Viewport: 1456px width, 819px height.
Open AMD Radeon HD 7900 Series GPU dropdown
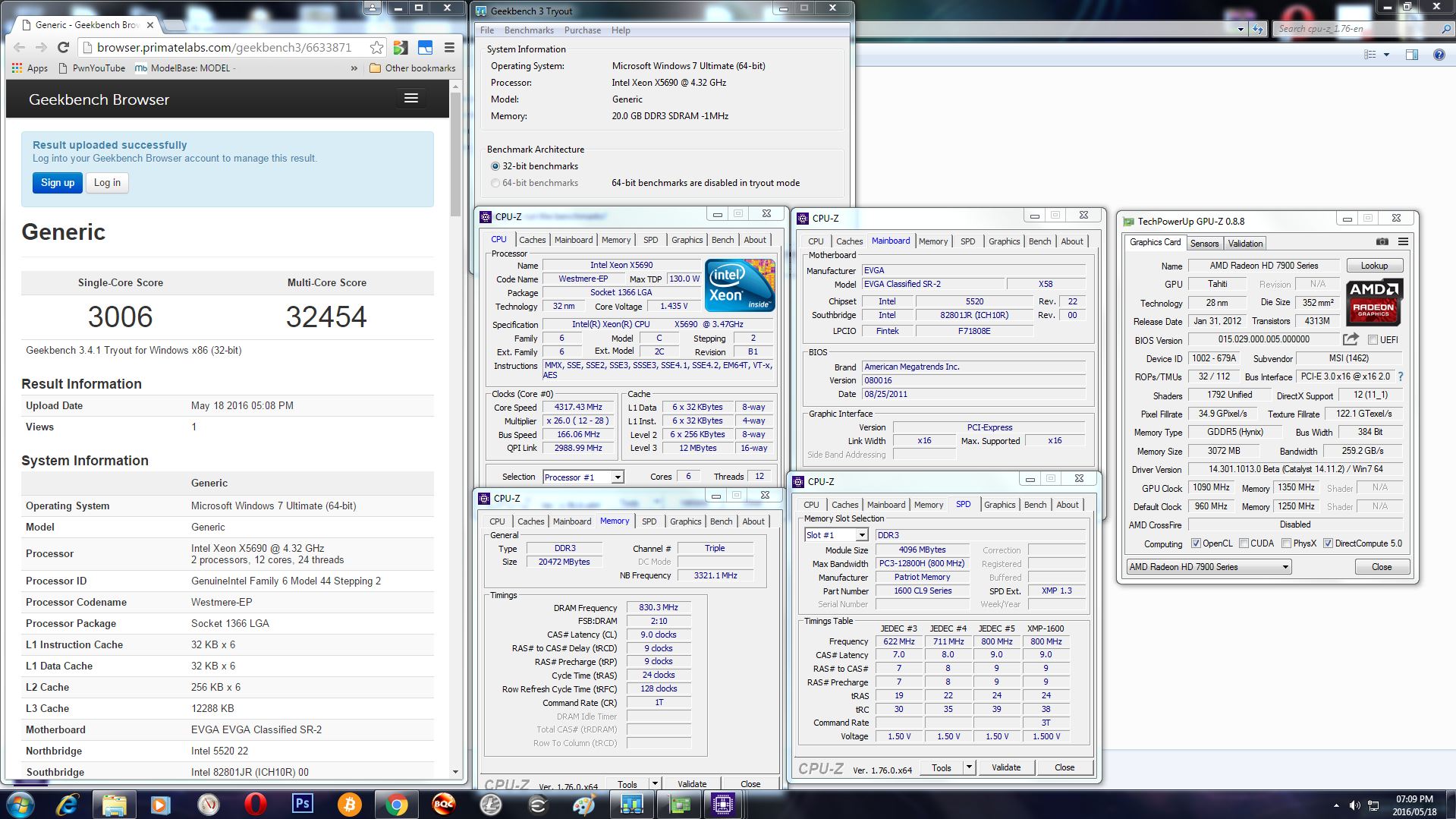pos(1209,567)
